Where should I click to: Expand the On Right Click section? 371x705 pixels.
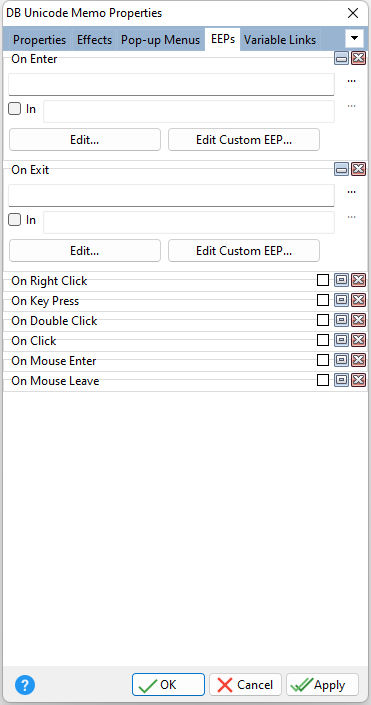coord(341,281)
